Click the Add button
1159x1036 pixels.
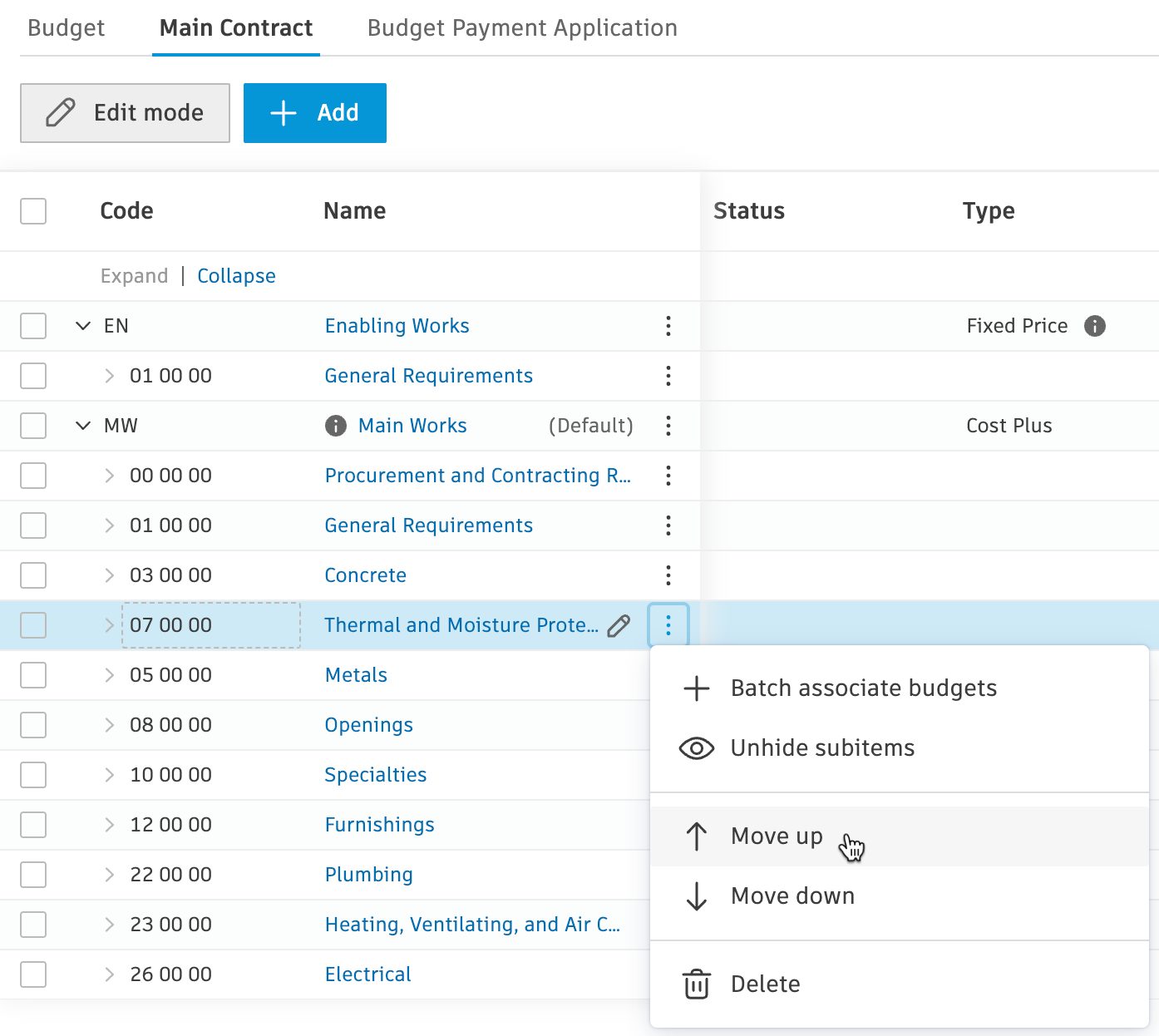pyautogui.click(x=315, y=113)
